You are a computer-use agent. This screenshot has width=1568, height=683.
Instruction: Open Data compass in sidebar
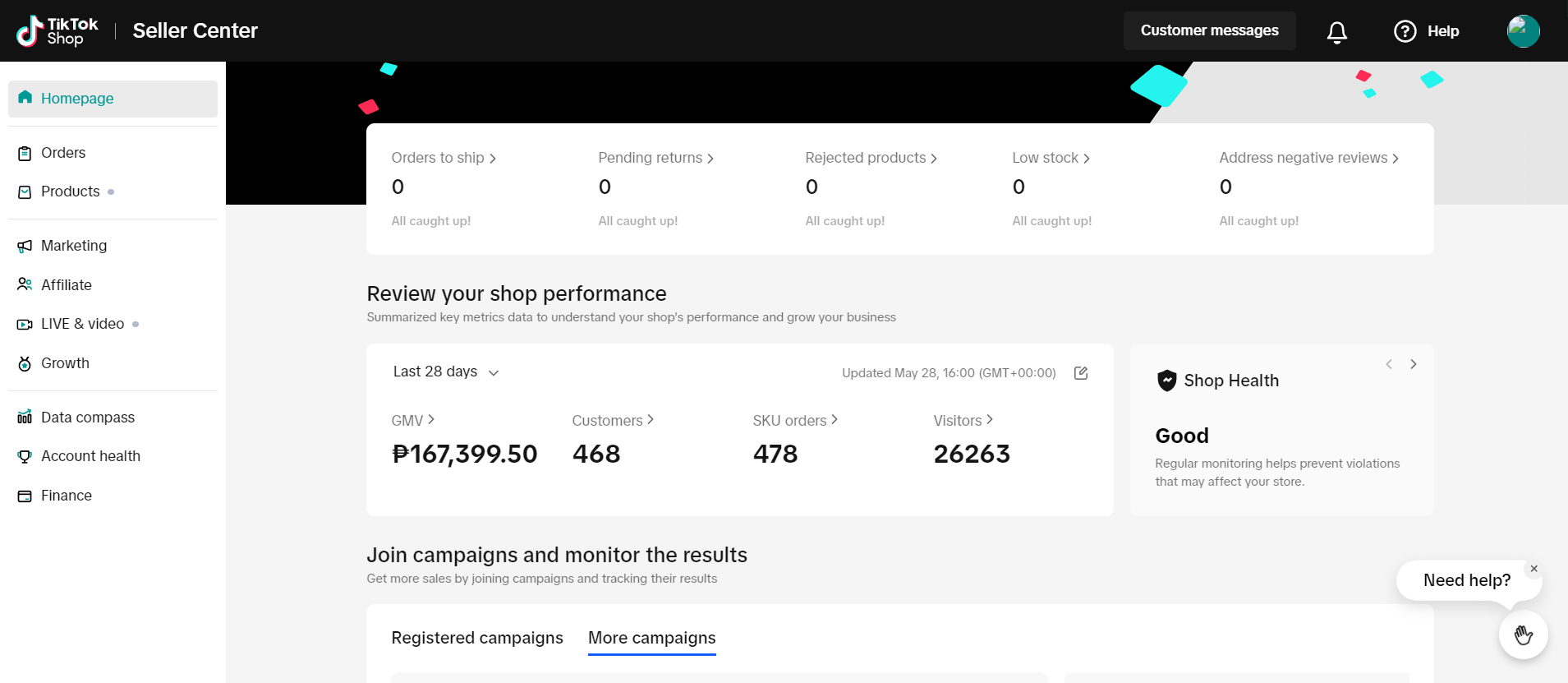[x=87, y=418]
